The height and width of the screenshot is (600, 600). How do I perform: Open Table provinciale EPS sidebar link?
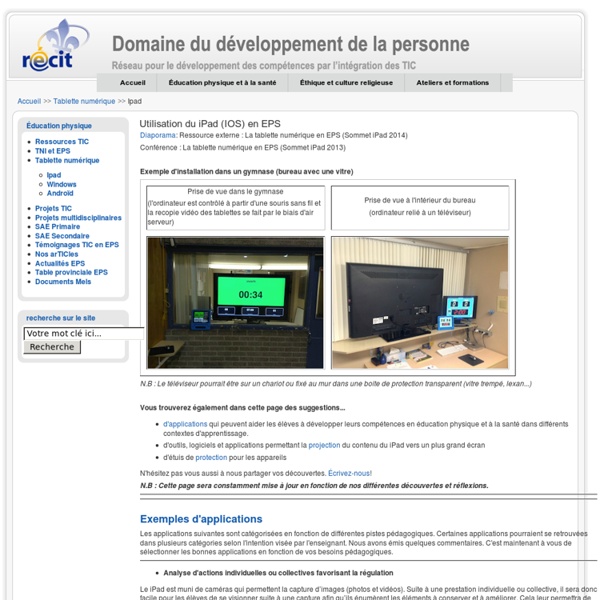point(72,272)
